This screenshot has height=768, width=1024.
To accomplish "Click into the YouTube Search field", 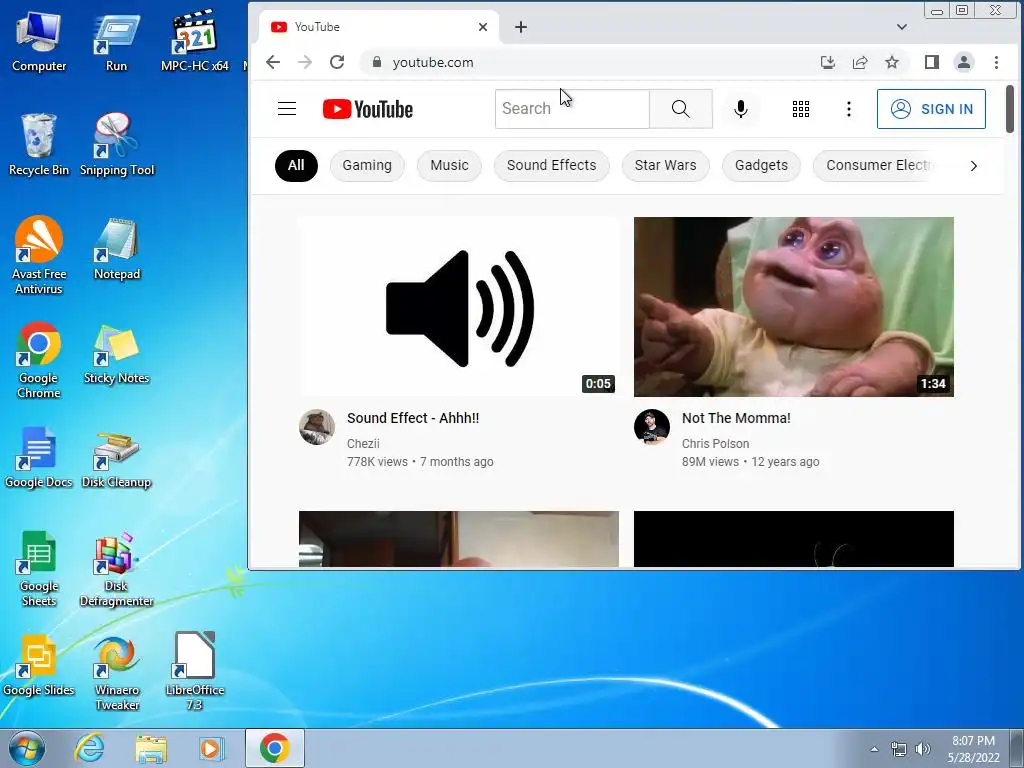I will (572, 109).
